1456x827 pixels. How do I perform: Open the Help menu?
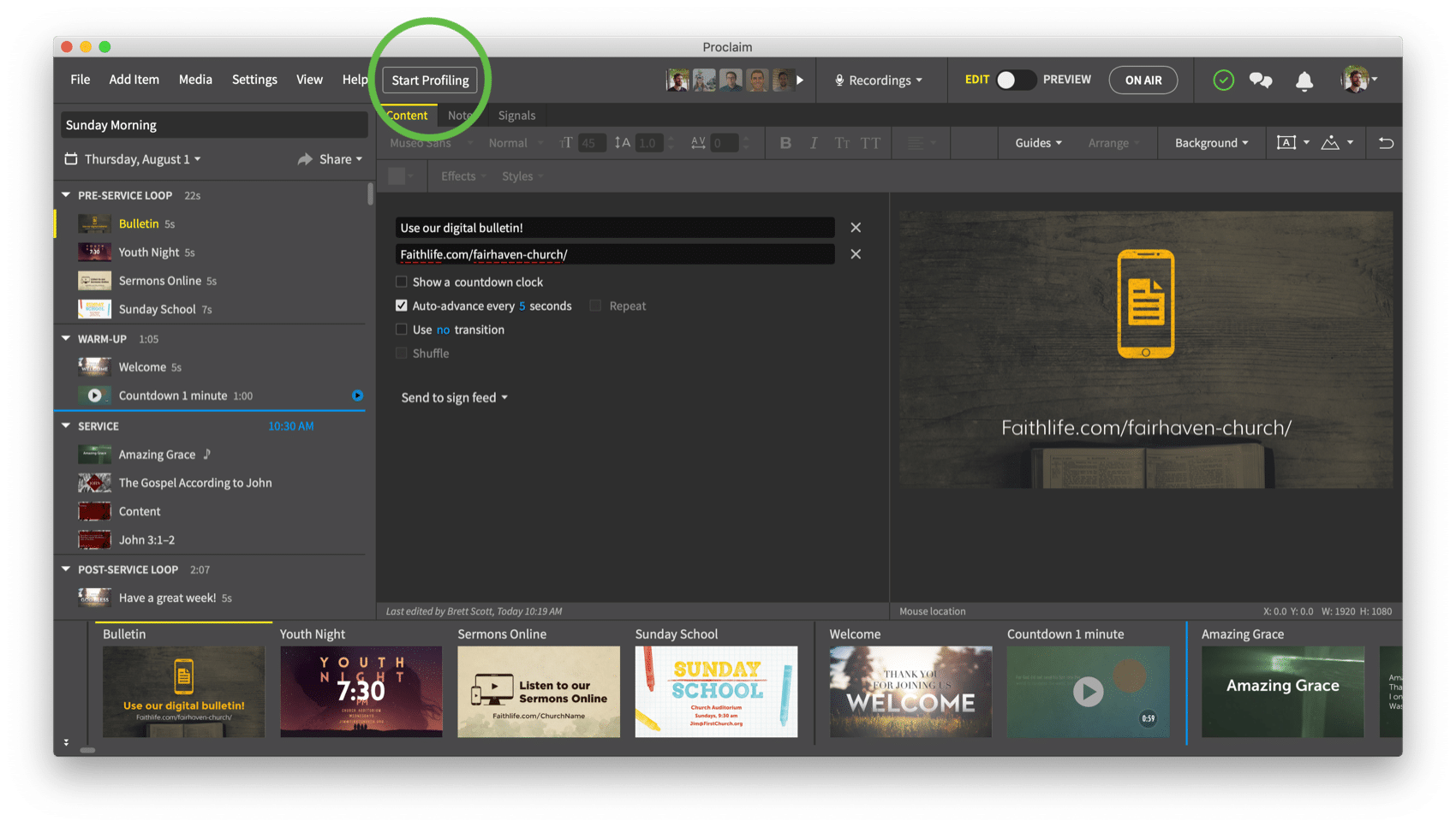[355, 80]
